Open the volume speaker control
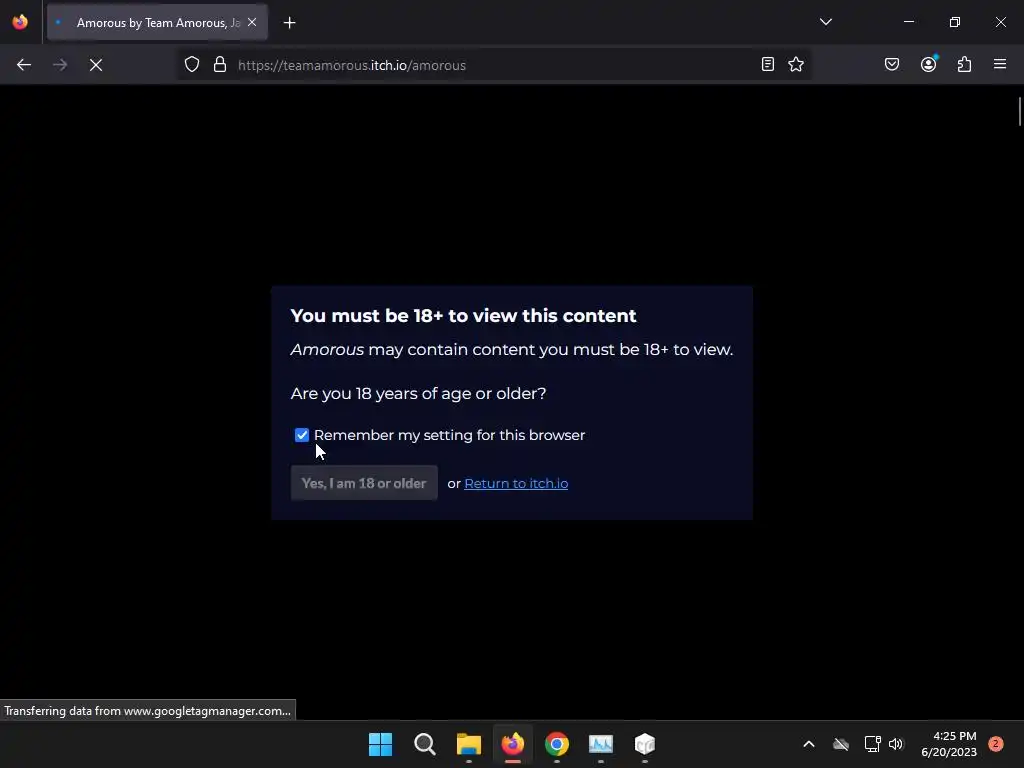Viewport: 1024px width, 768px height. pos(895,744)
